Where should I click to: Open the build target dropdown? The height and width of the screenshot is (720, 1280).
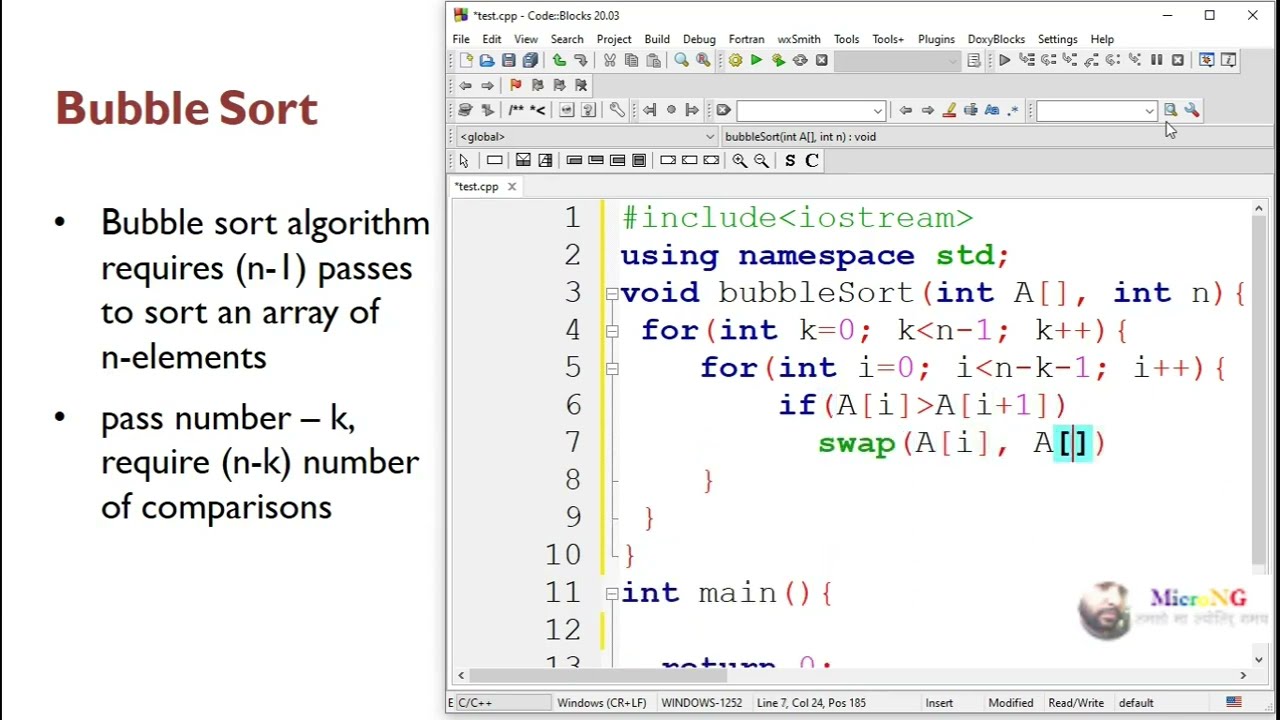pos(898,61)
